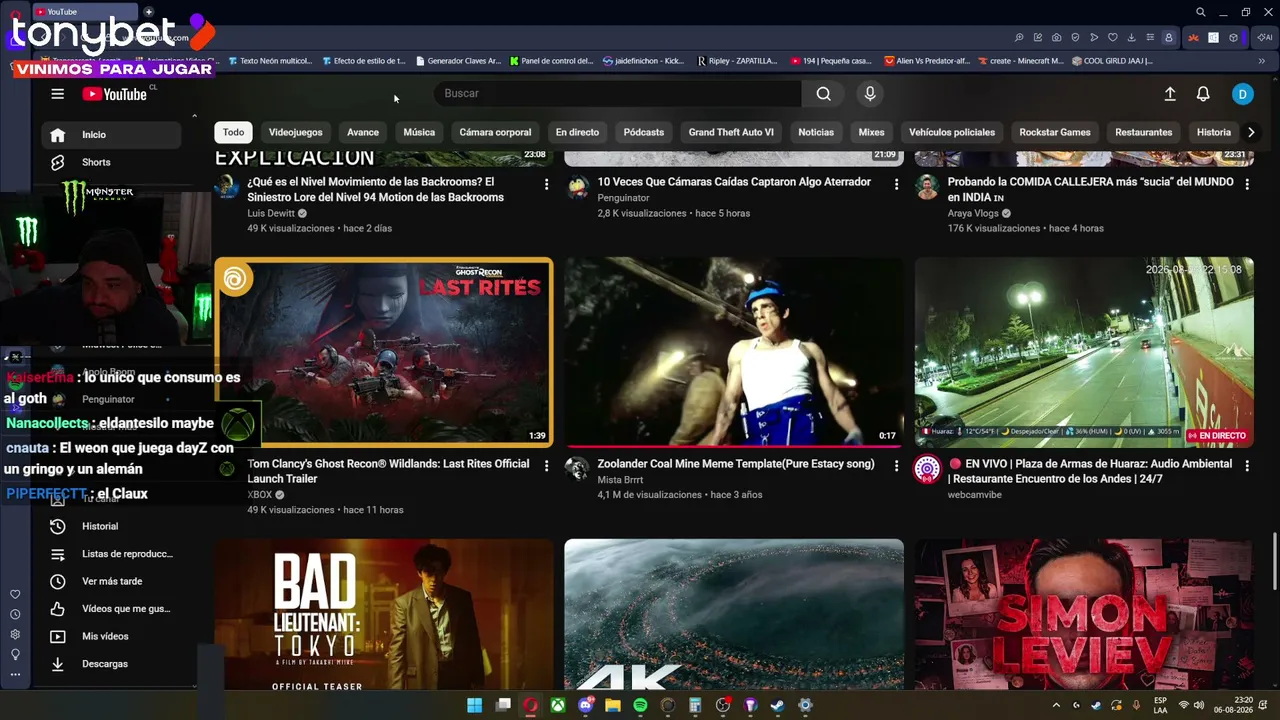Open Historial in the sidebar
1280x720 pixels.
[x=112, y=526]
